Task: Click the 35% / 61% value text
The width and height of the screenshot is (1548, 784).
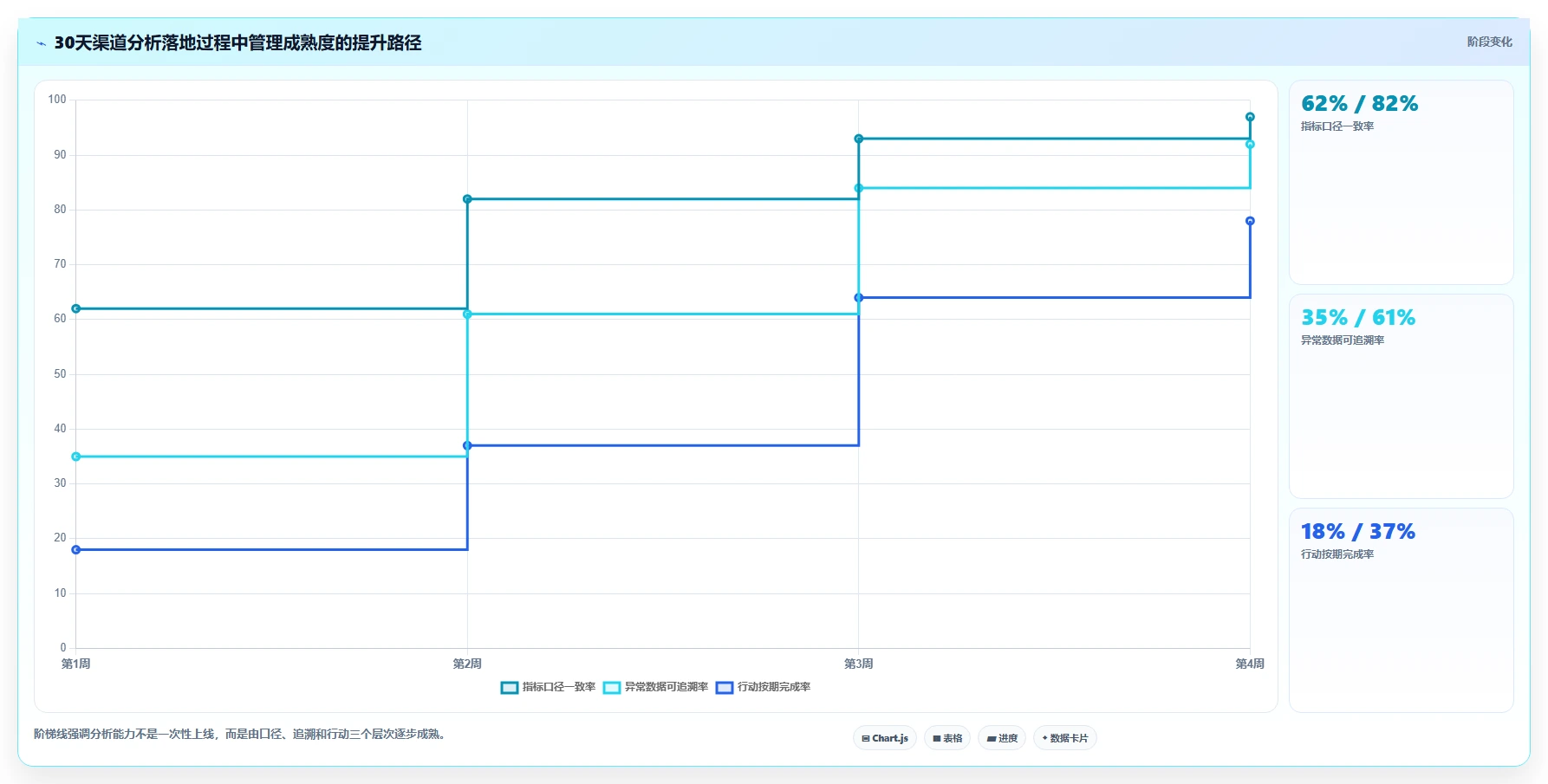Action: point(1358,318)
